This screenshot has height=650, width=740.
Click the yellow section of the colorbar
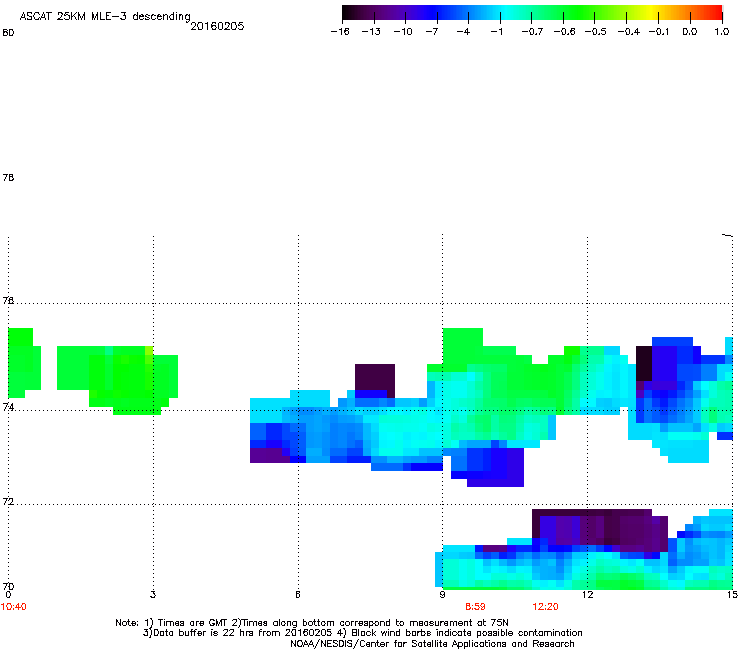654,12
